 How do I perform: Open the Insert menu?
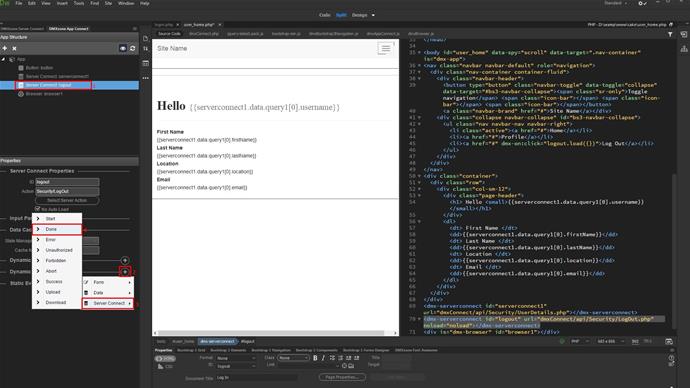click(62, 3)
